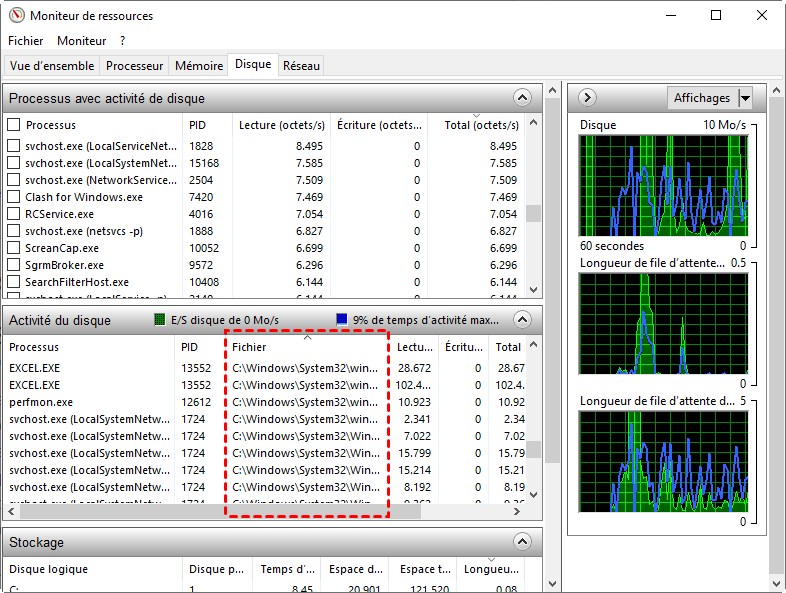786x593 pixels.
Task: Click the Resource Monitor app icon in title bar
Action: point(15,15)
